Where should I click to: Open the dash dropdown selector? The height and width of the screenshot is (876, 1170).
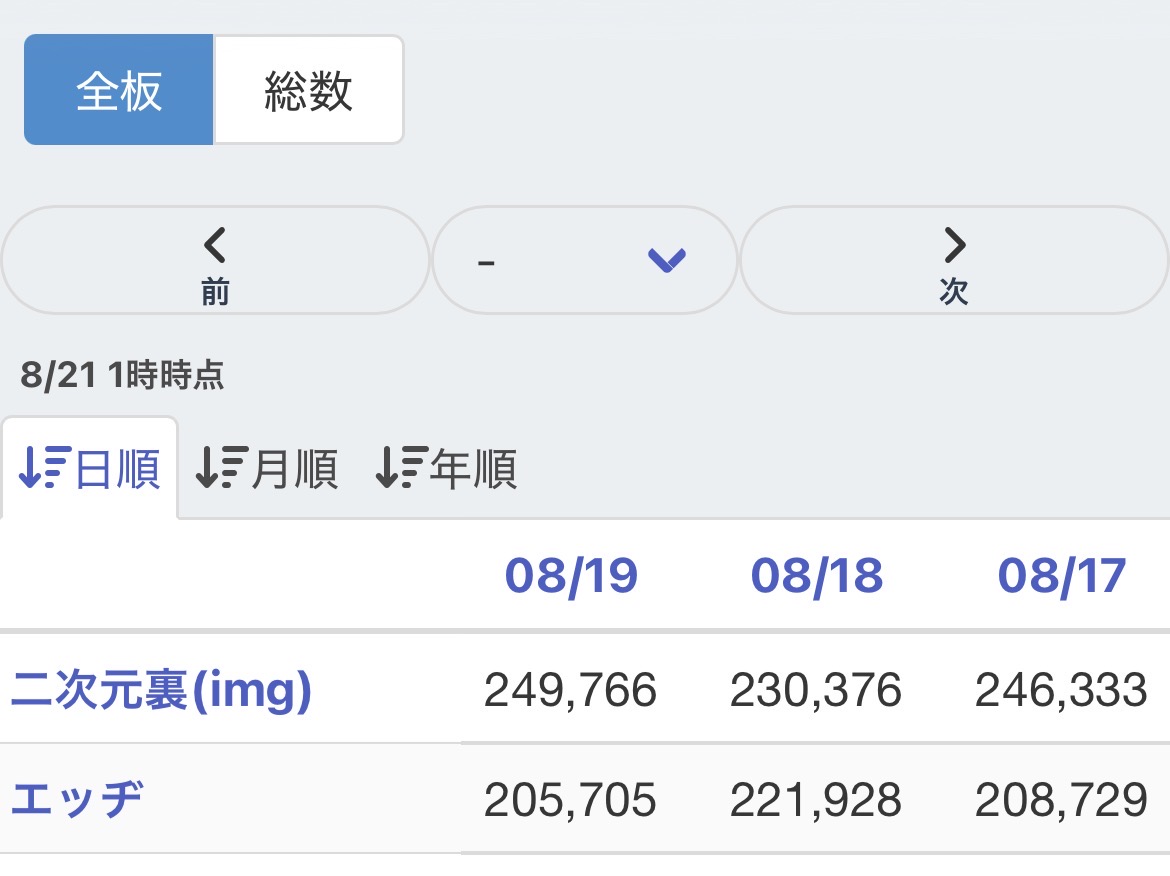(584, 260)
